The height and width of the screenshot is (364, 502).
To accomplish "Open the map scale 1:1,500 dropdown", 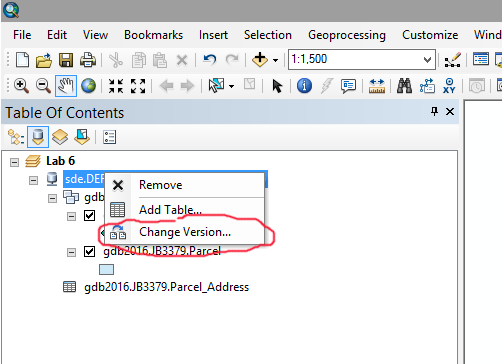I will [x=427, y=60].
